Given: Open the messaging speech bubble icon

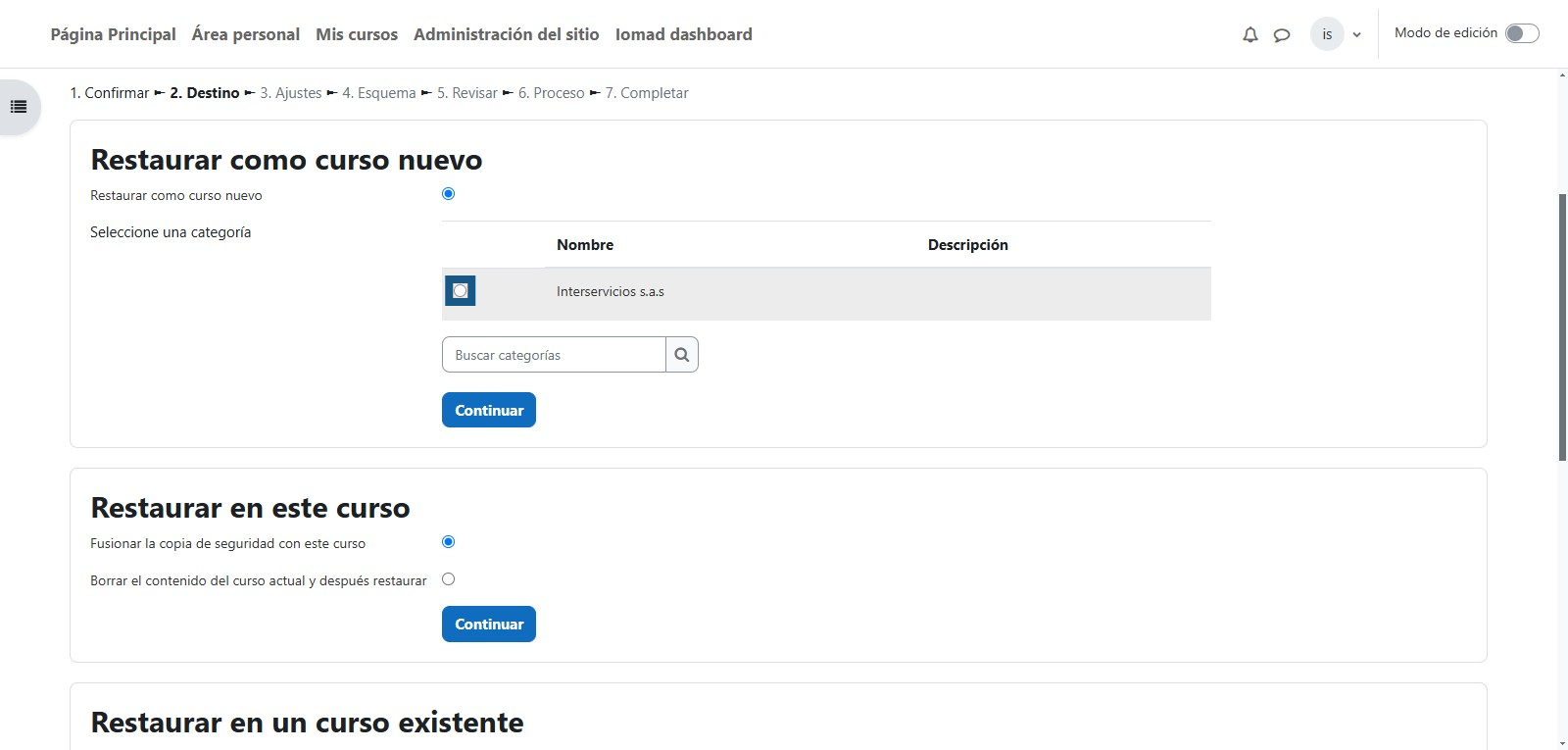Looking at the screenshot, I should [x=1281, y=34].
